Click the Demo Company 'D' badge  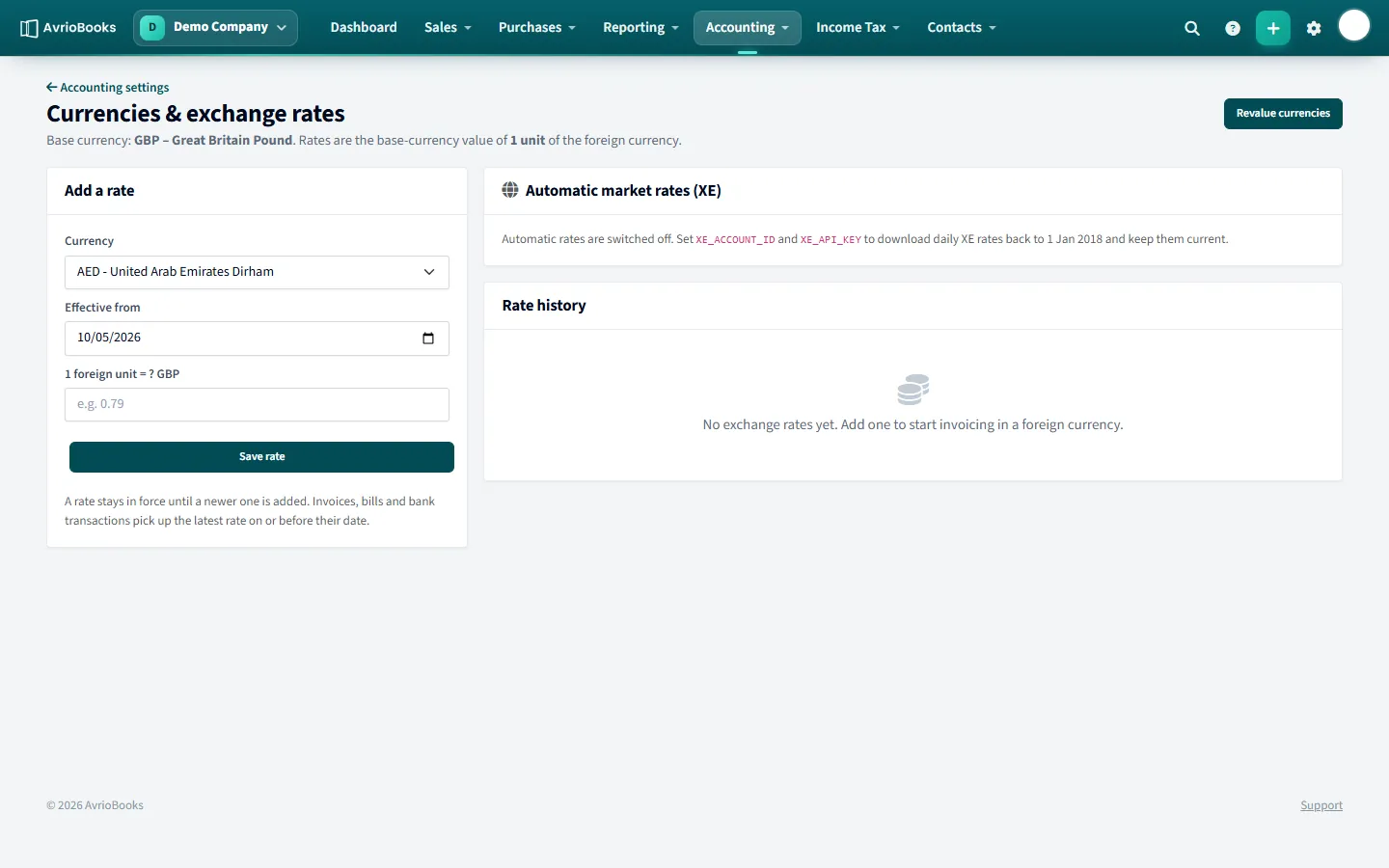click(152, 28)
